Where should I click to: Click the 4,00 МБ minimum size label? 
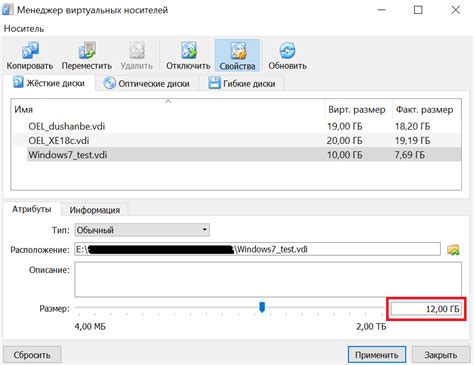point(90,326)
